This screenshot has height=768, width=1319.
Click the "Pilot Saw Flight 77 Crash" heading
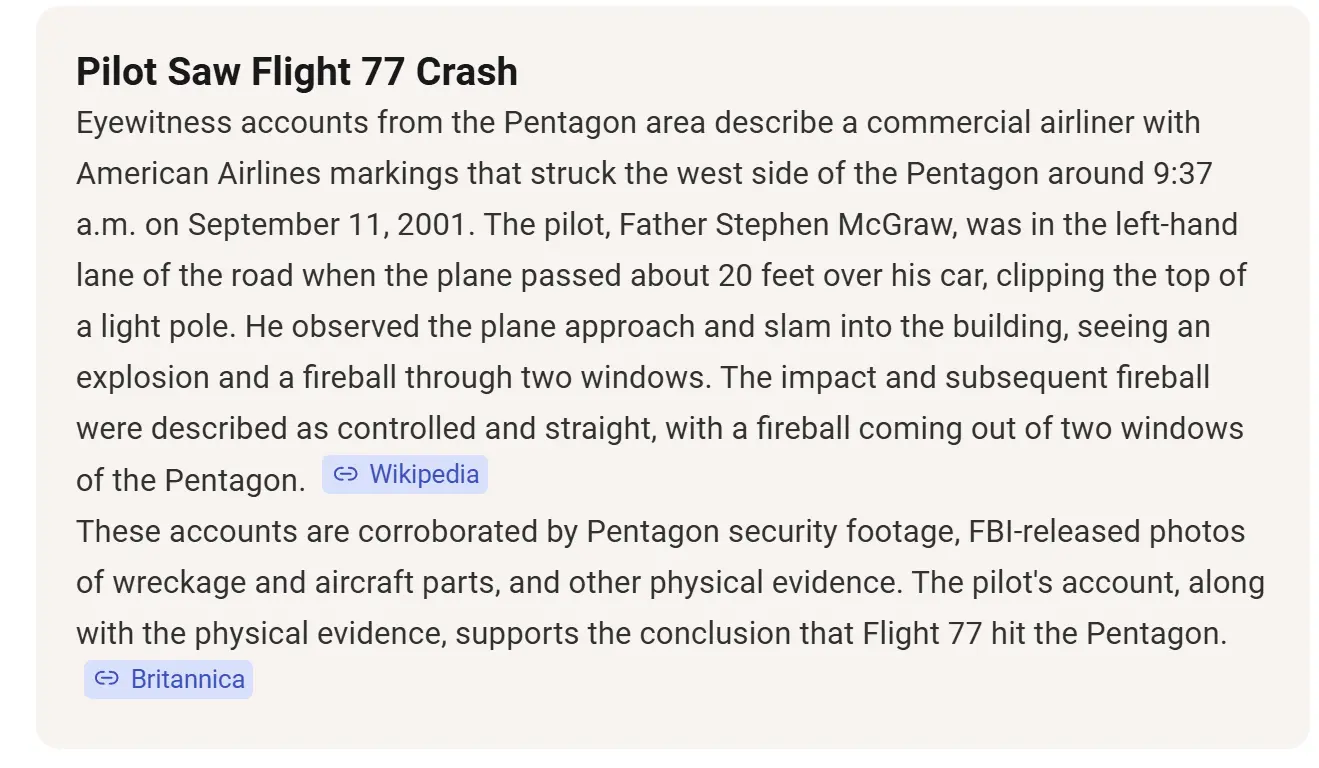(x=297, y=72)
